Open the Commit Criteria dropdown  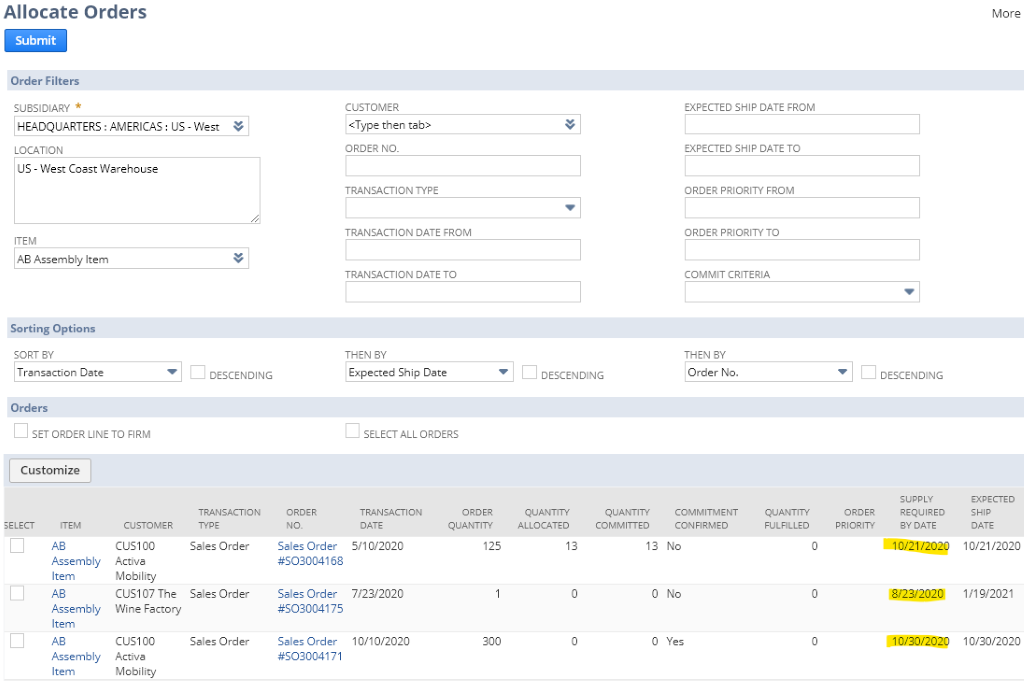click(x=908, y=292)
